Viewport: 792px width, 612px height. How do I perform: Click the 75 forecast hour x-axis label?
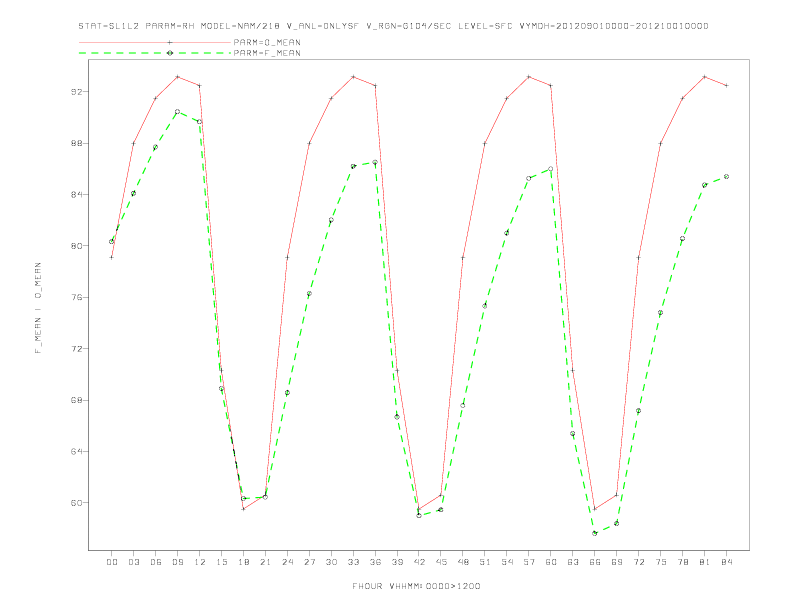(661, 562)
